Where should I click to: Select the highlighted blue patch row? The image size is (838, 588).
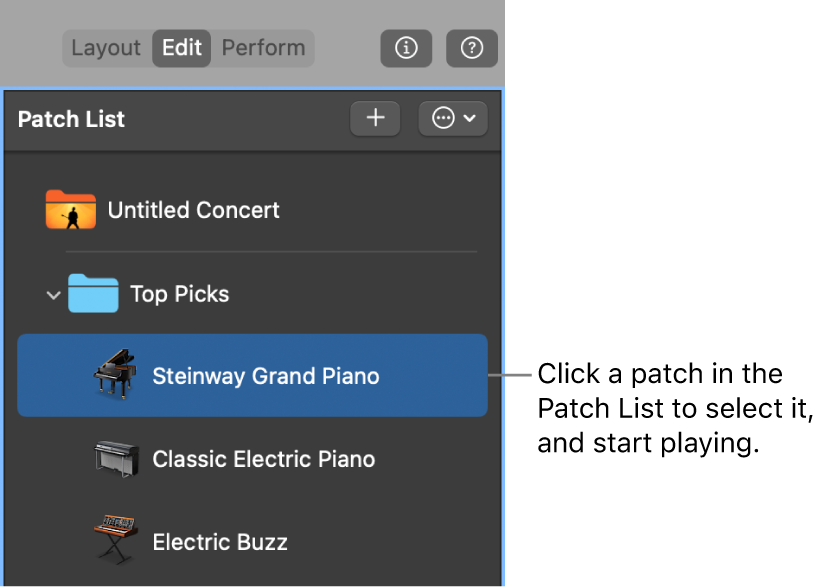tap(252, 375)
